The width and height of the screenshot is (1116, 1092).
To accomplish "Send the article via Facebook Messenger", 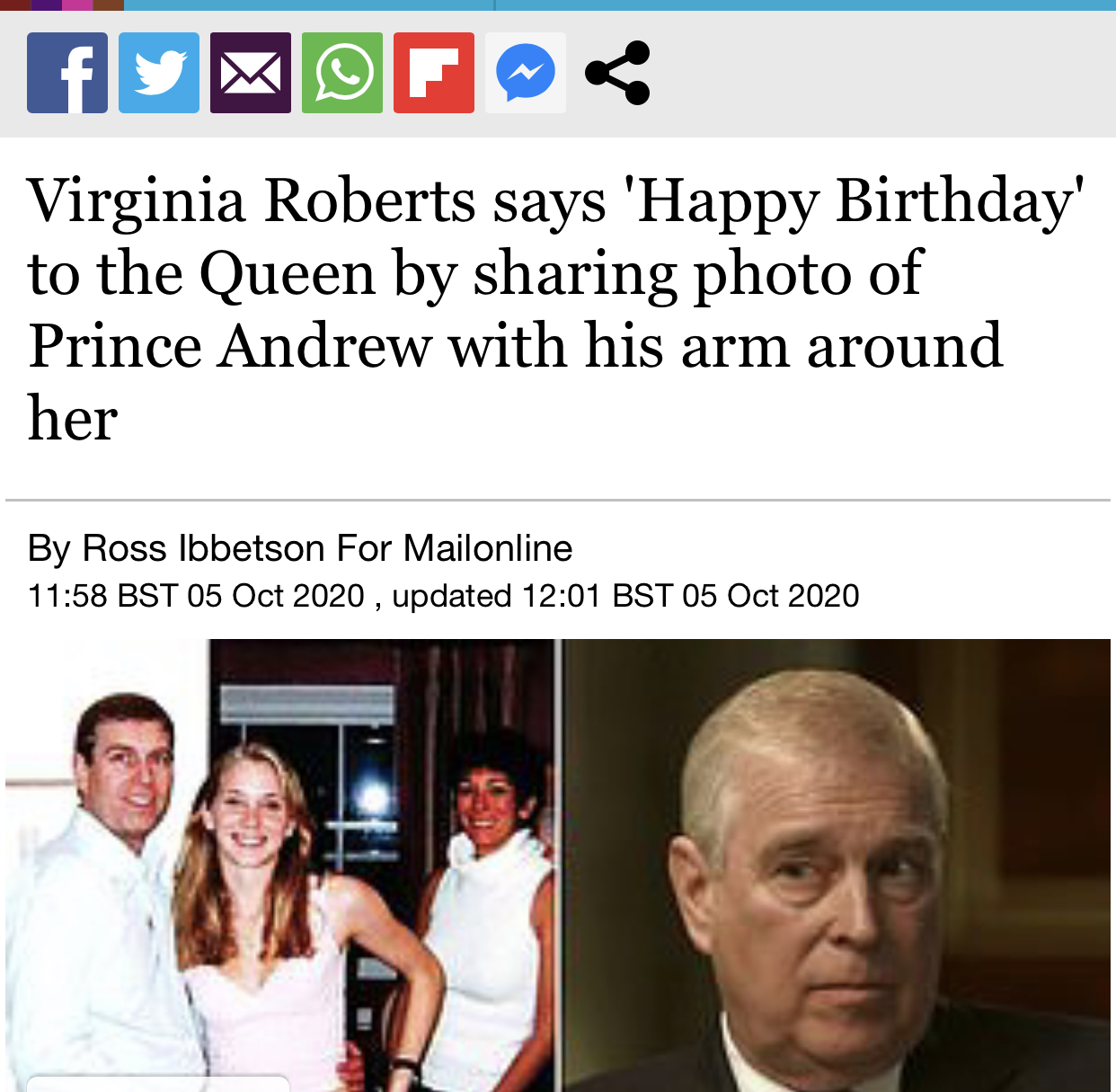I will coord(526,73).
